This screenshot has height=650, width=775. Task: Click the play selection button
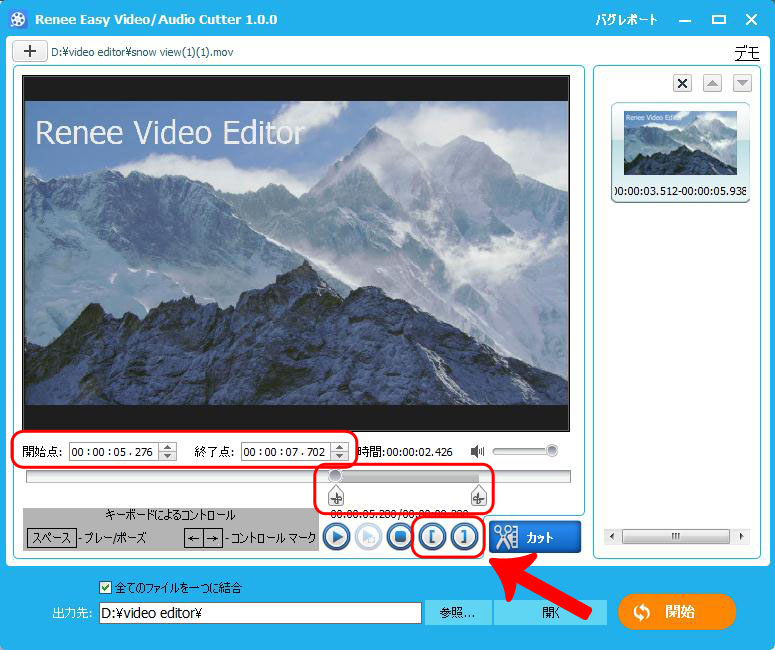pos(368,537)
